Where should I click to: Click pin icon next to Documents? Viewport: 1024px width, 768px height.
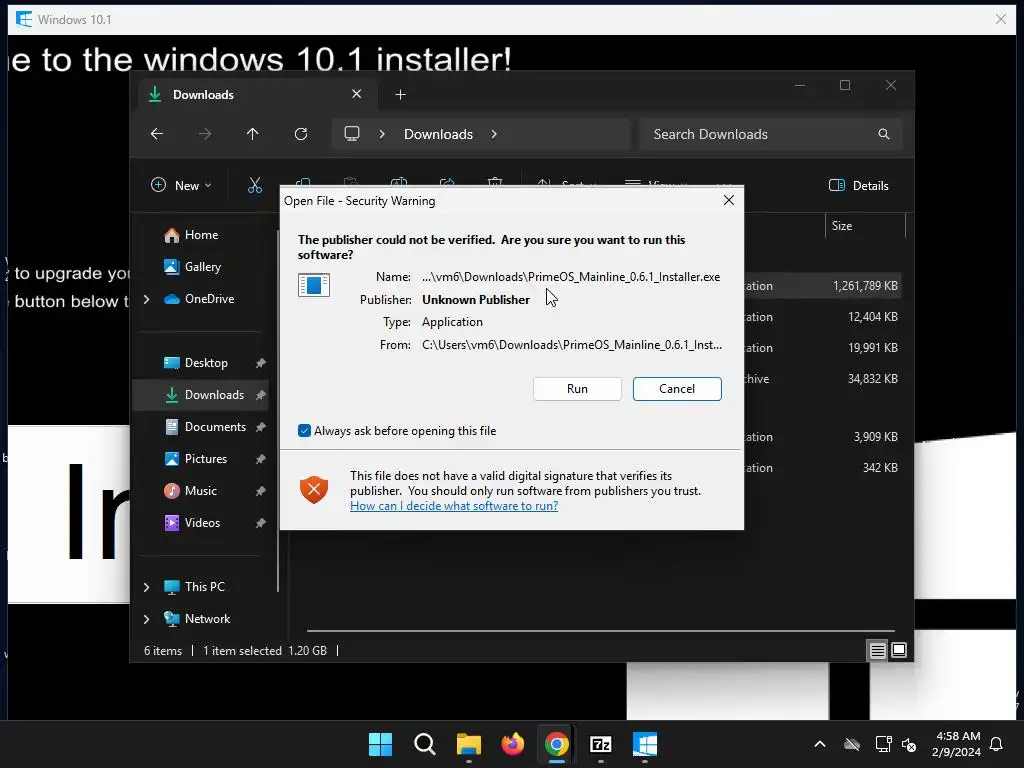(261, 427)
